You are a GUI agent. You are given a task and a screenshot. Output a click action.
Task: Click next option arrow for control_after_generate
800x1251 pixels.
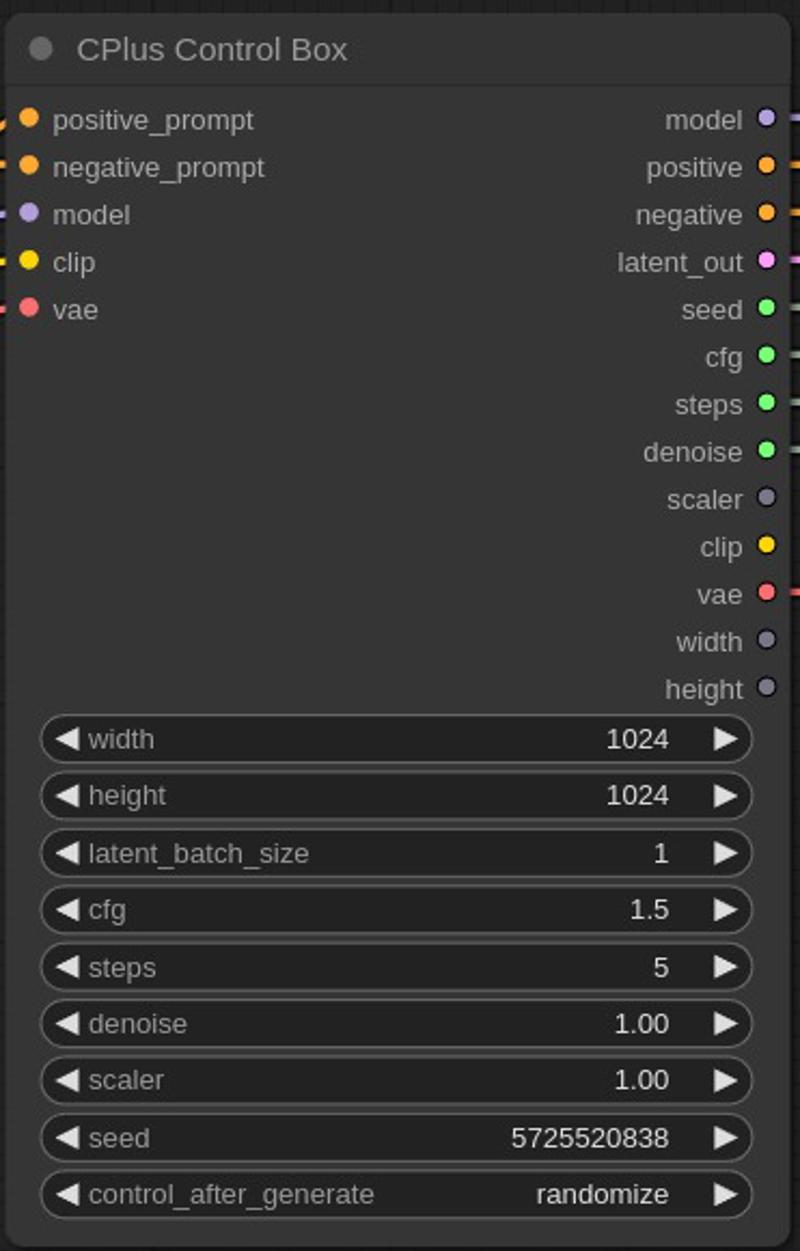click(x=725, y=1194)
